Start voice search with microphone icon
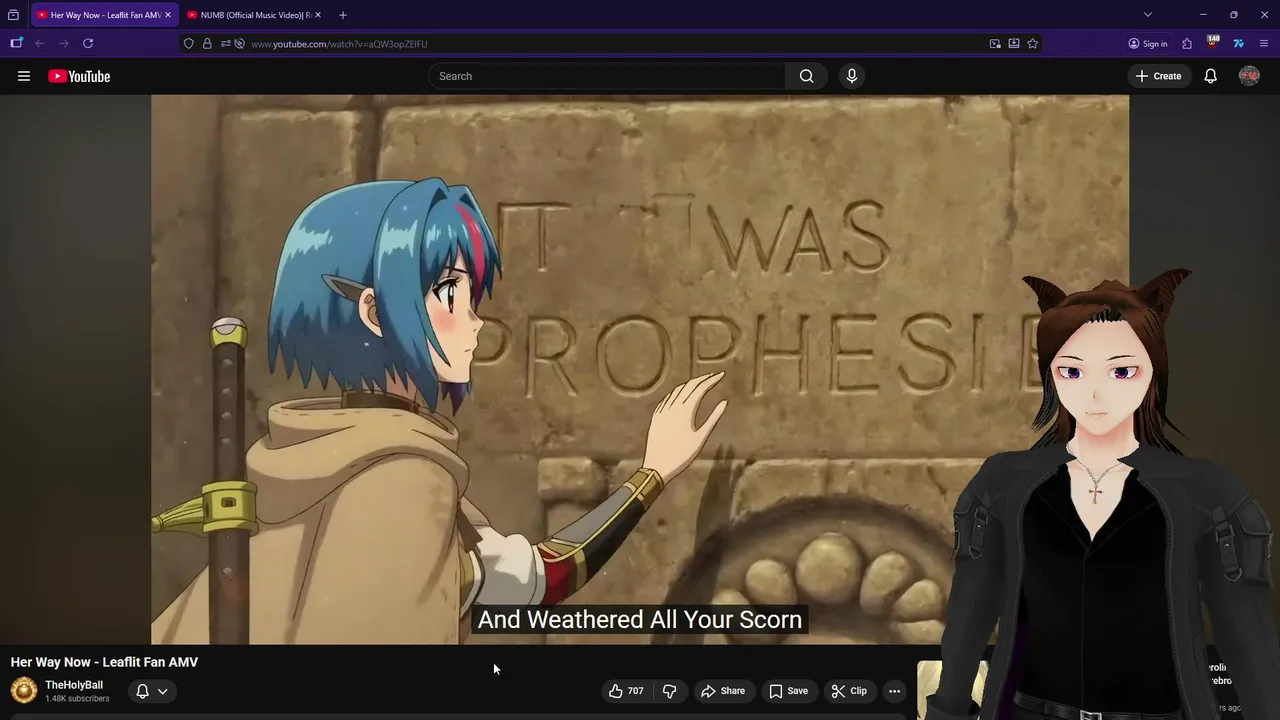The image size is (1280, 720). (852, 76)
